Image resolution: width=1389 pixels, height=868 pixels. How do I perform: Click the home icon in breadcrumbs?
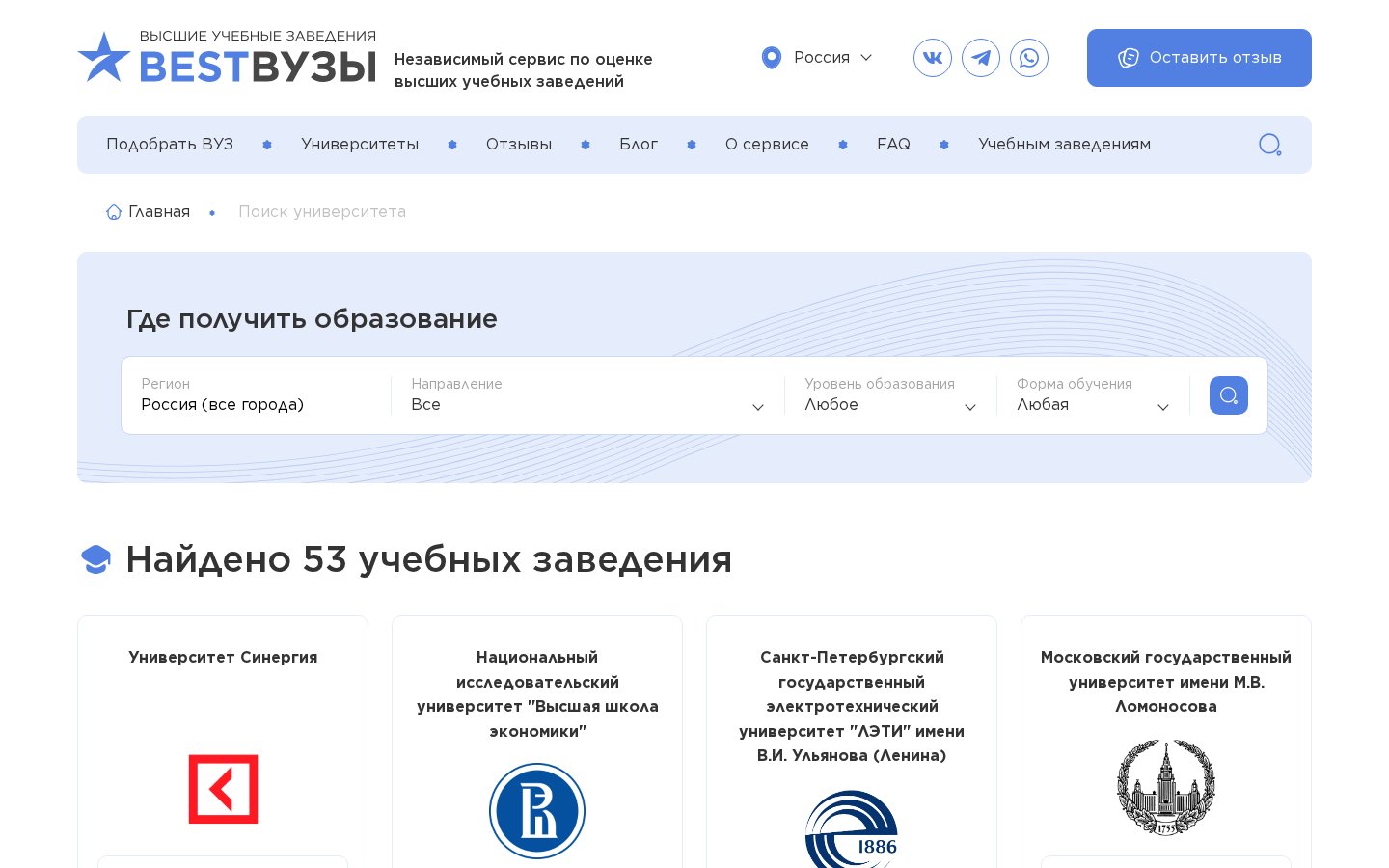[114, 212]
